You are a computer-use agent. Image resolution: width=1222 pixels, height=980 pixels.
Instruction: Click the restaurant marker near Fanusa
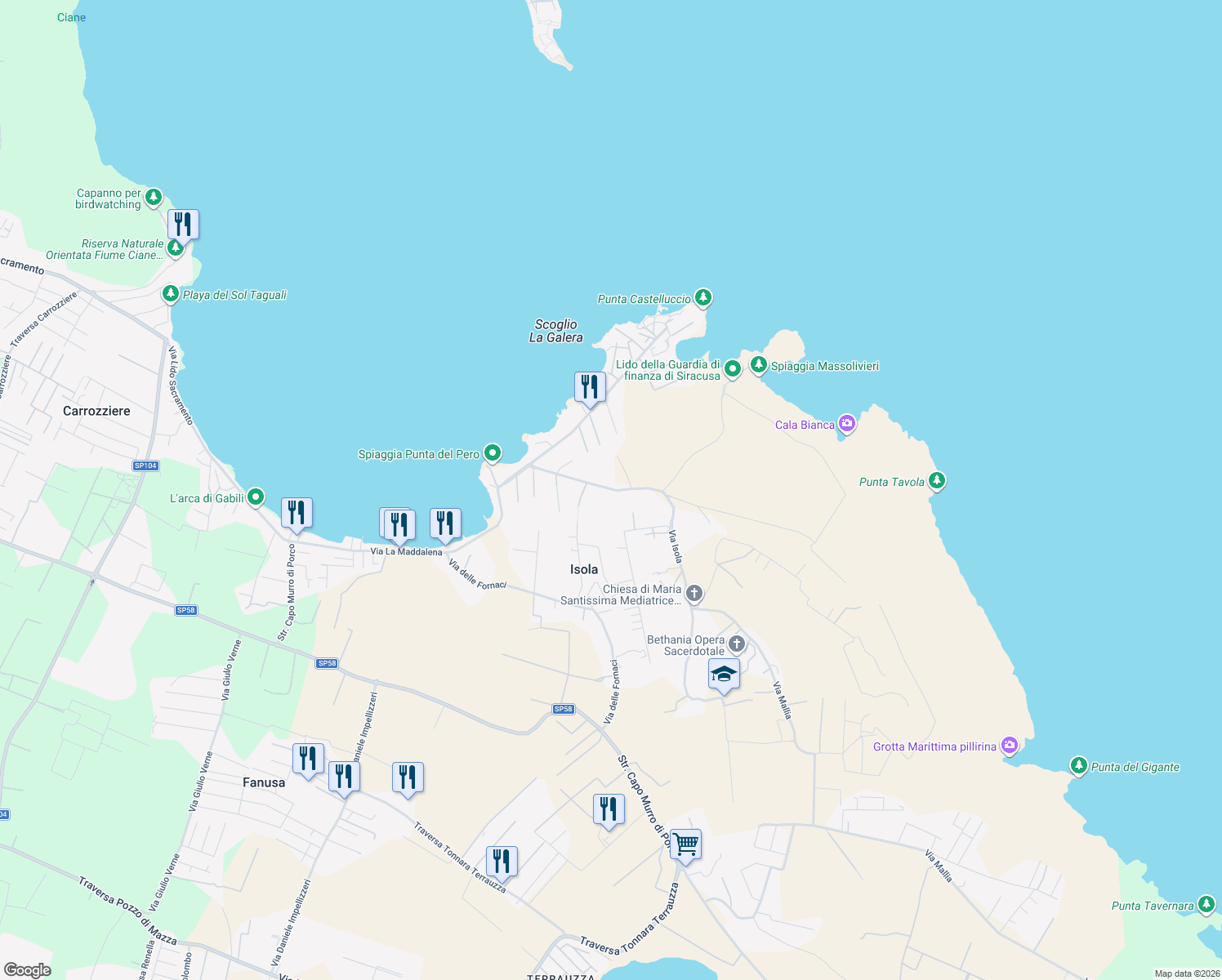[308, 758]
